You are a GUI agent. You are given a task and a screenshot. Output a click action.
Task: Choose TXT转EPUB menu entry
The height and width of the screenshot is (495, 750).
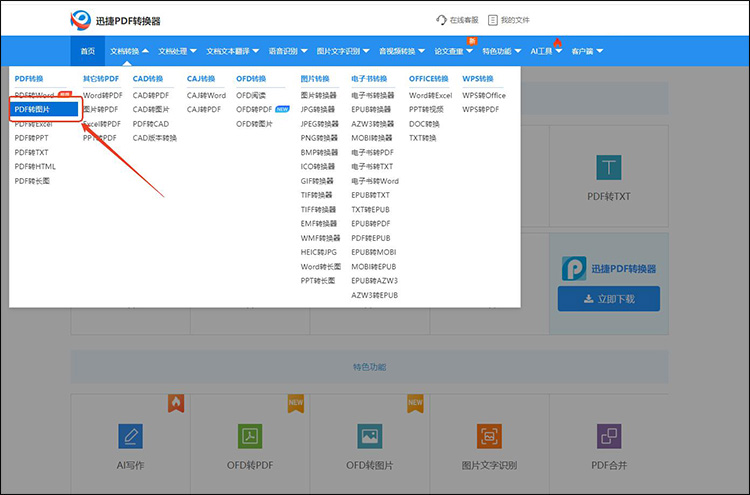click(370, 209)
